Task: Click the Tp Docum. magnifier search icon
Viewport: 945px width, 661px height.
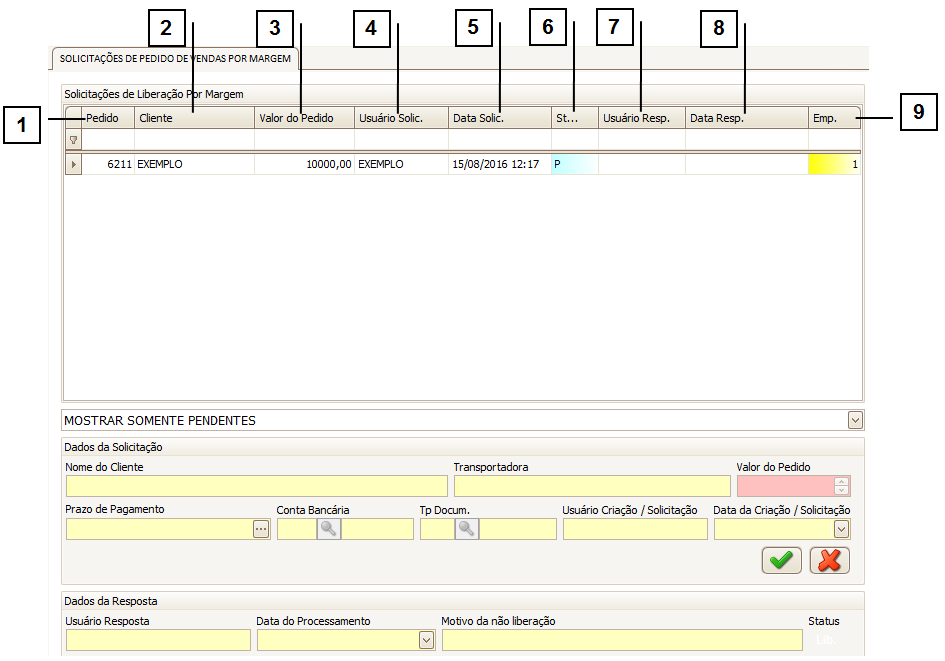Action: [467, 530]
